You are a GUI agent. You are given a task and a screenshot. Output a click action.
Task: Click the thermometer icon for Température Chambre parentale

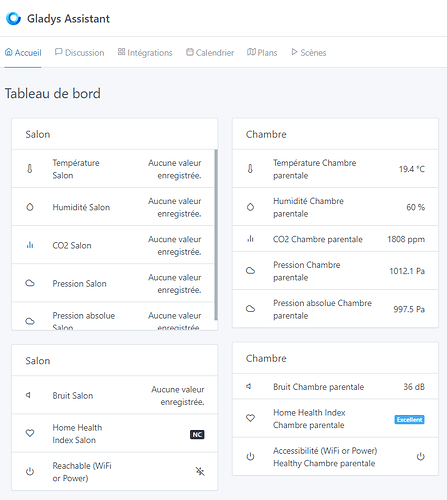click(250, 169)
